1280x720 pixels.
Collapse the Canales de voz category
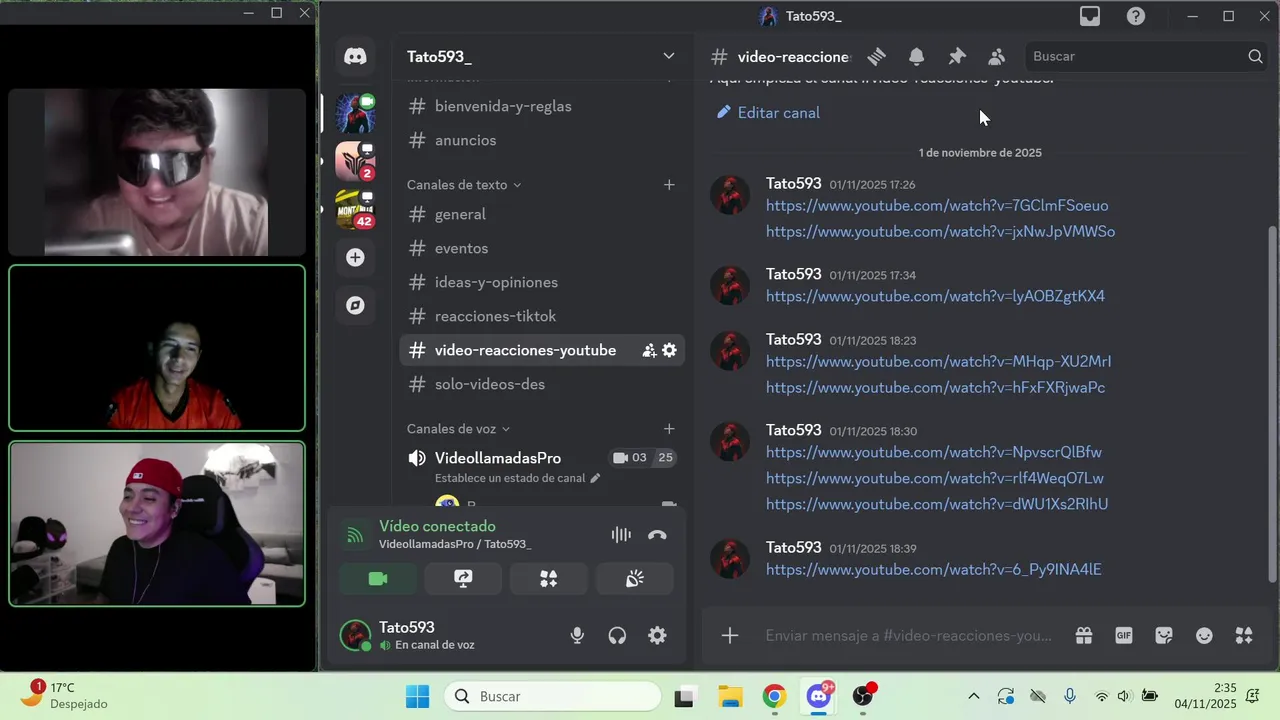pos(458,429)
